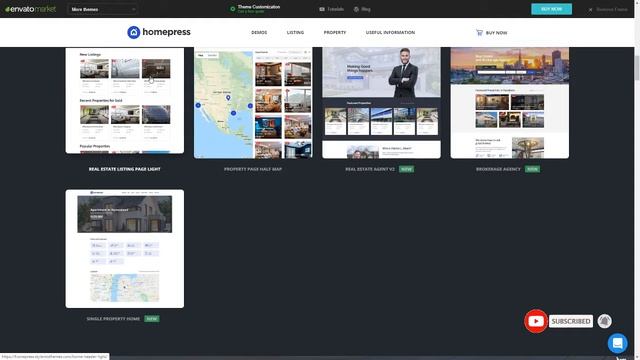The image size is (640, 360).
Task: Open the PROPERTY menu
Action: pyautogui.click(x=335, y=33)
